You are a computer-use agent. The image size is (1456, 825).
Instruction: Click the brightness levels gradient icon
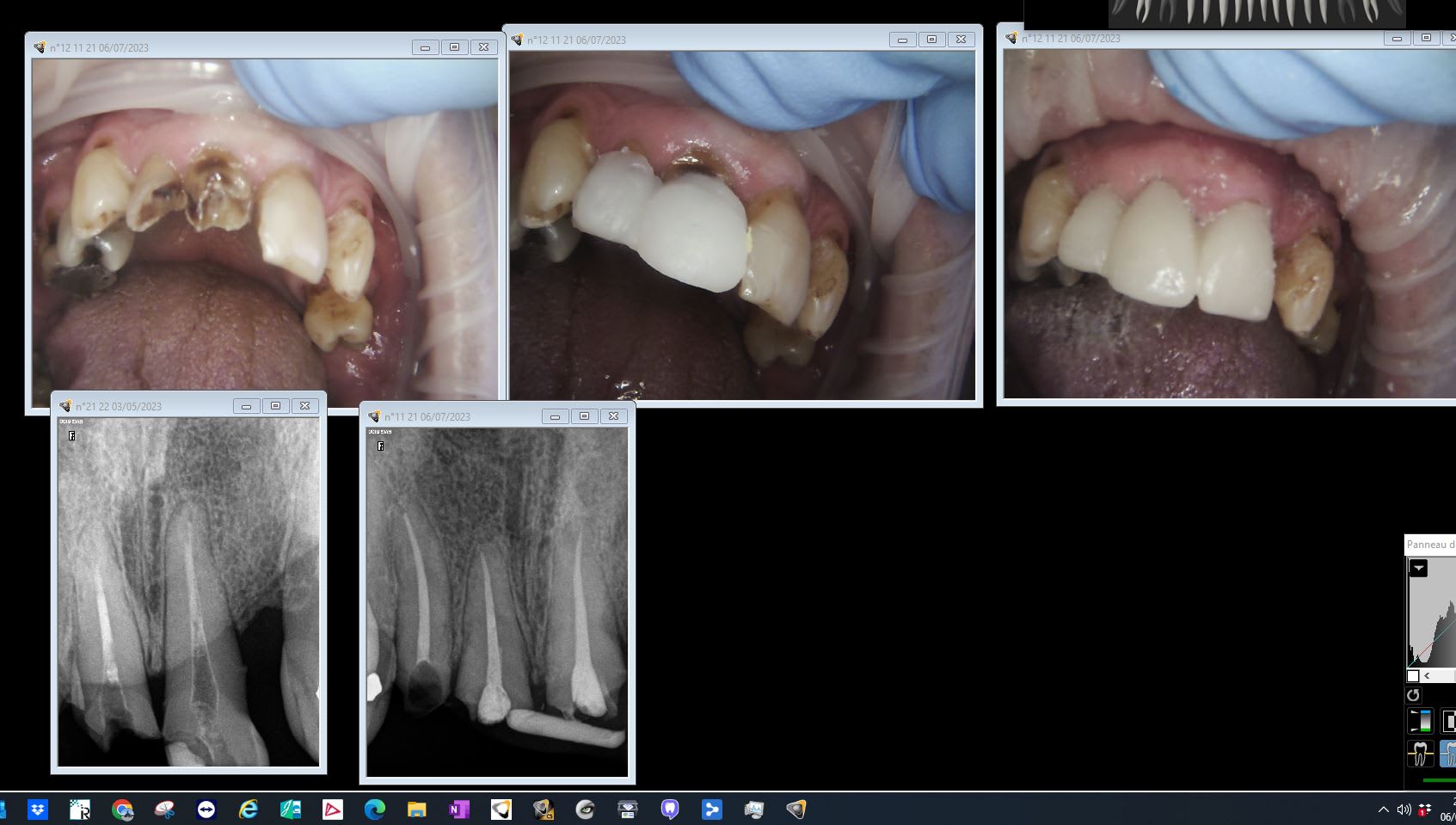1420,721
